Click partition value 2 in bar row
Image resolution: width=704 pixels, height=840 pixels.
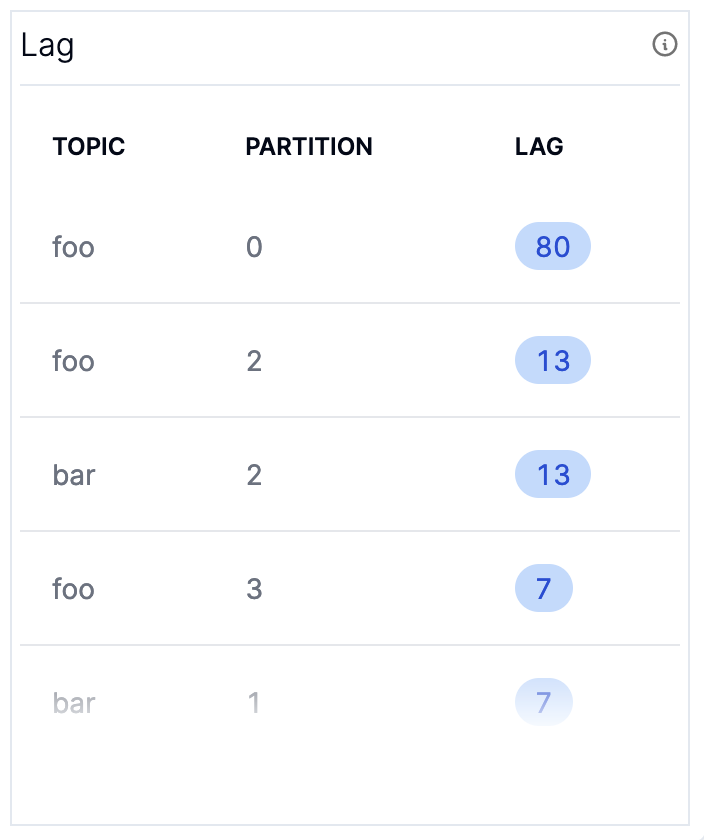pos(254,475)
